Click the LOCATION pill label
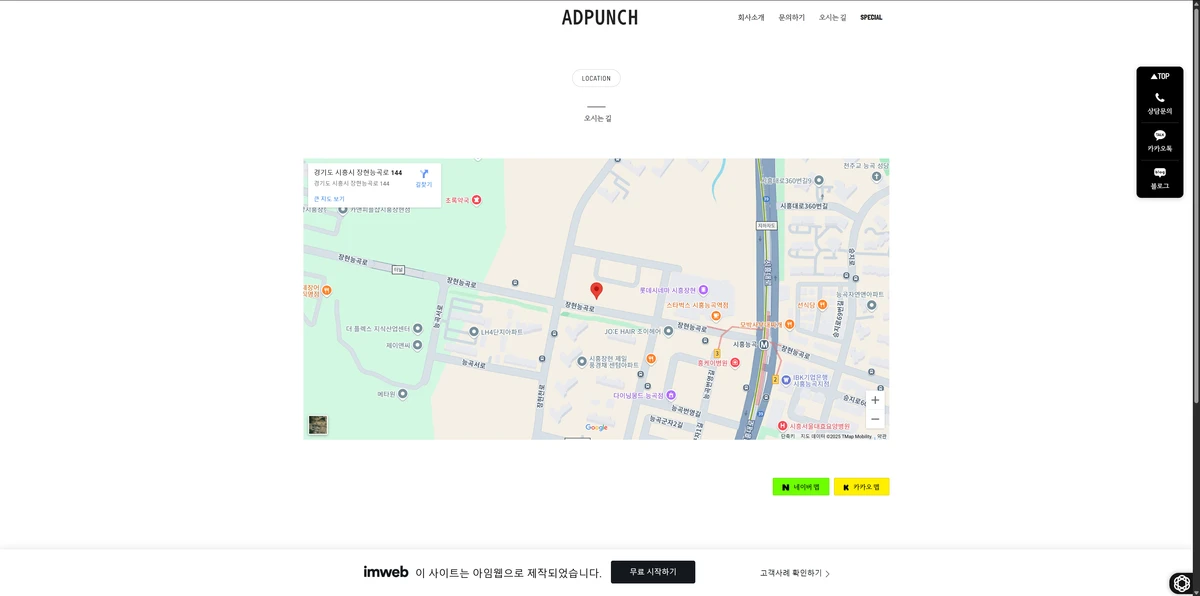 tap(596, 78)
